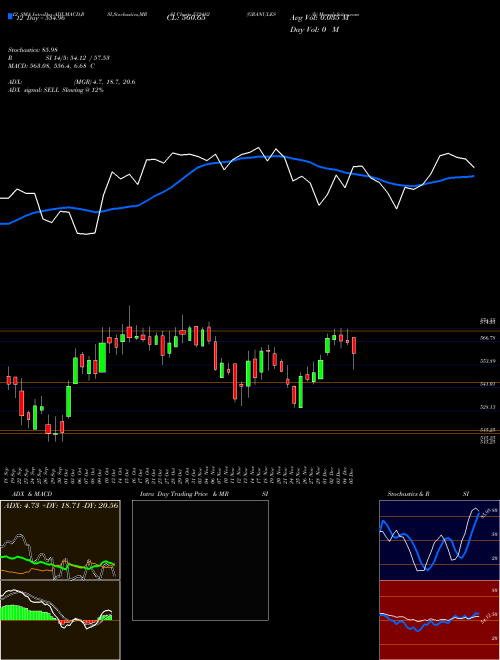This screenshot has width=500, height=660.
Task: Click the 'ADX signal: SELL' text
Action: click(56, 90)
